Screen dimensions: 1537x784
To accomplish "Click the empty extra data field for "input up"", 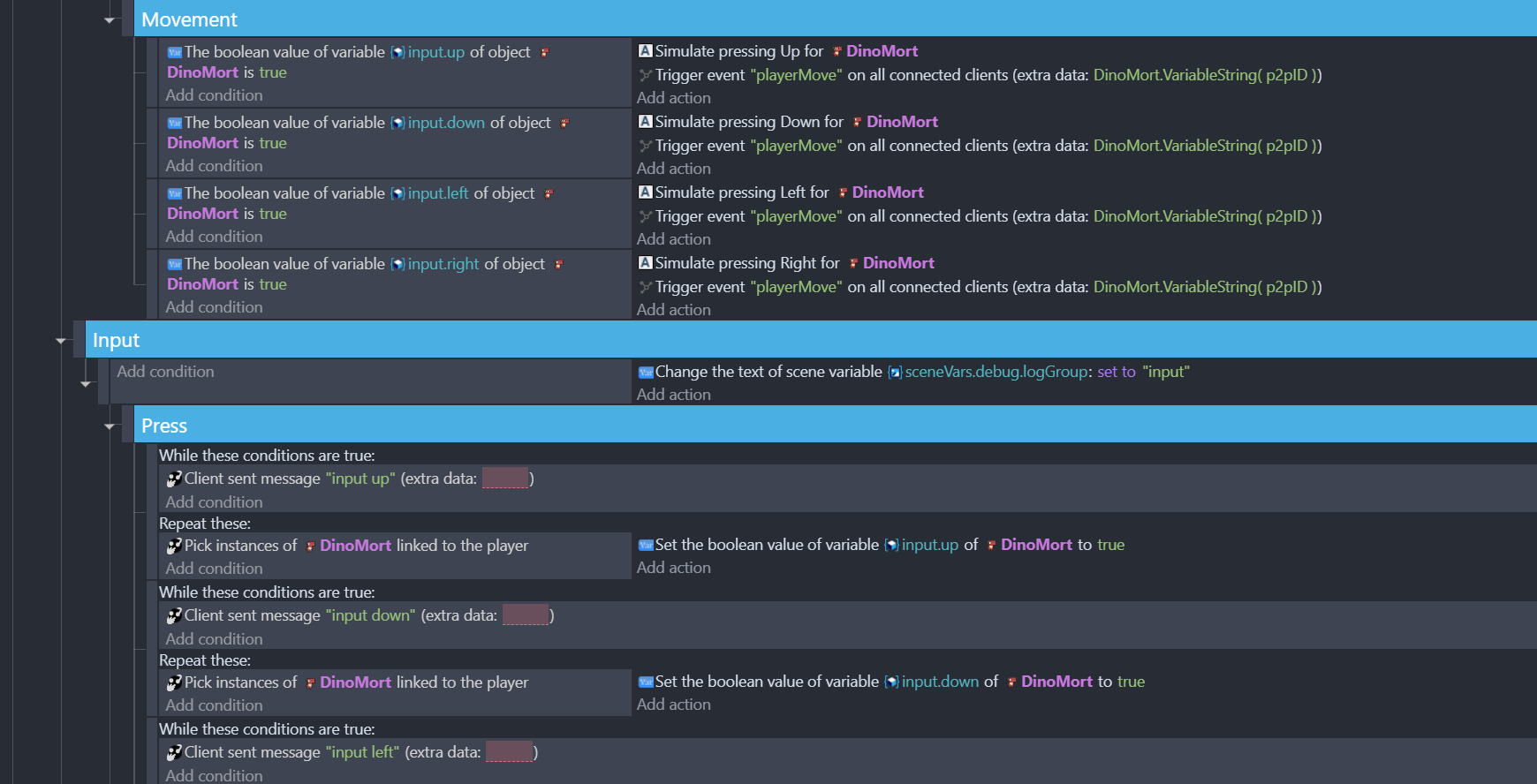I will (x=505, y=478).
